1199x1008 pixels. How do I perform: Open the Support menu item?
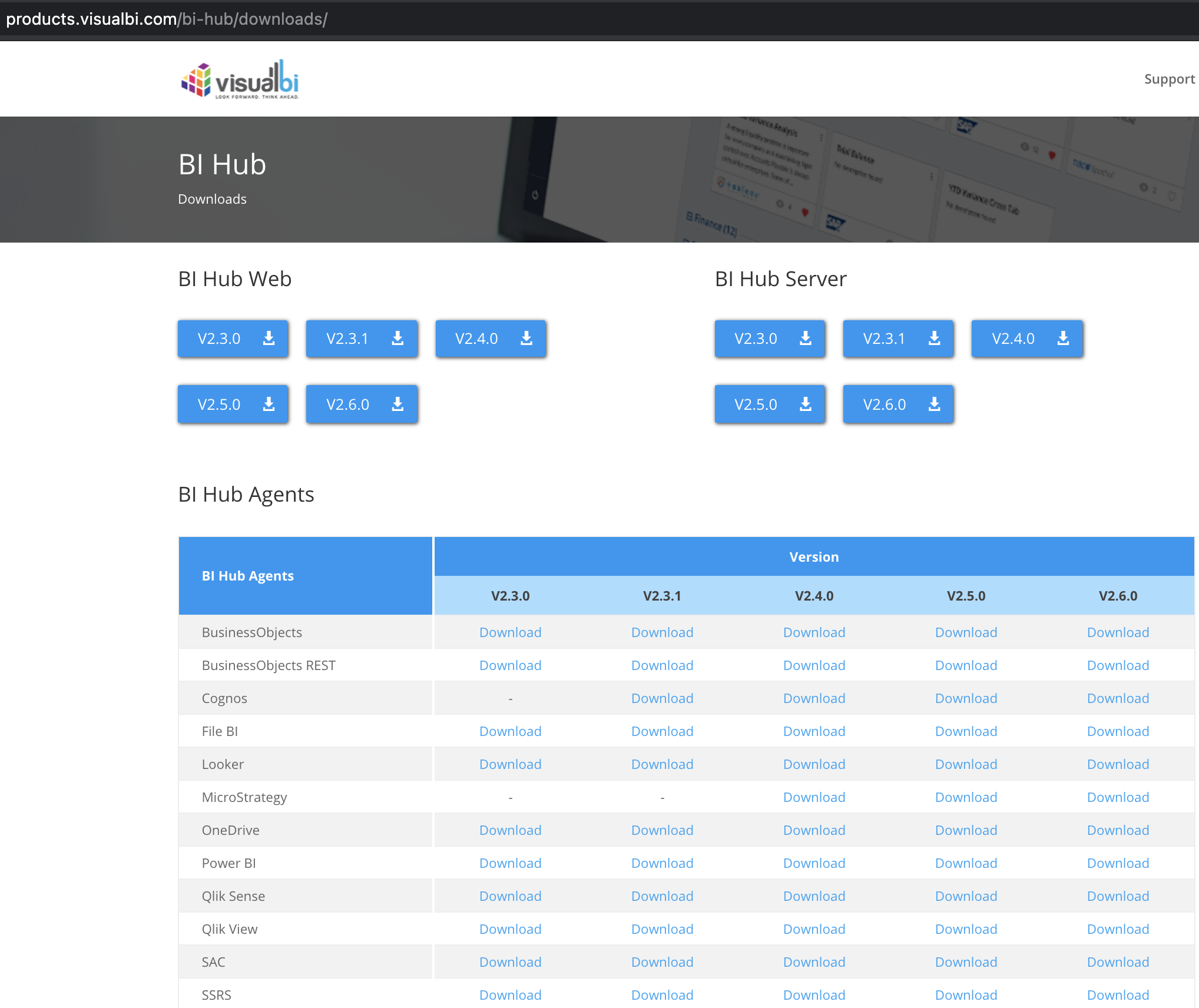(x=1169, y=79)
